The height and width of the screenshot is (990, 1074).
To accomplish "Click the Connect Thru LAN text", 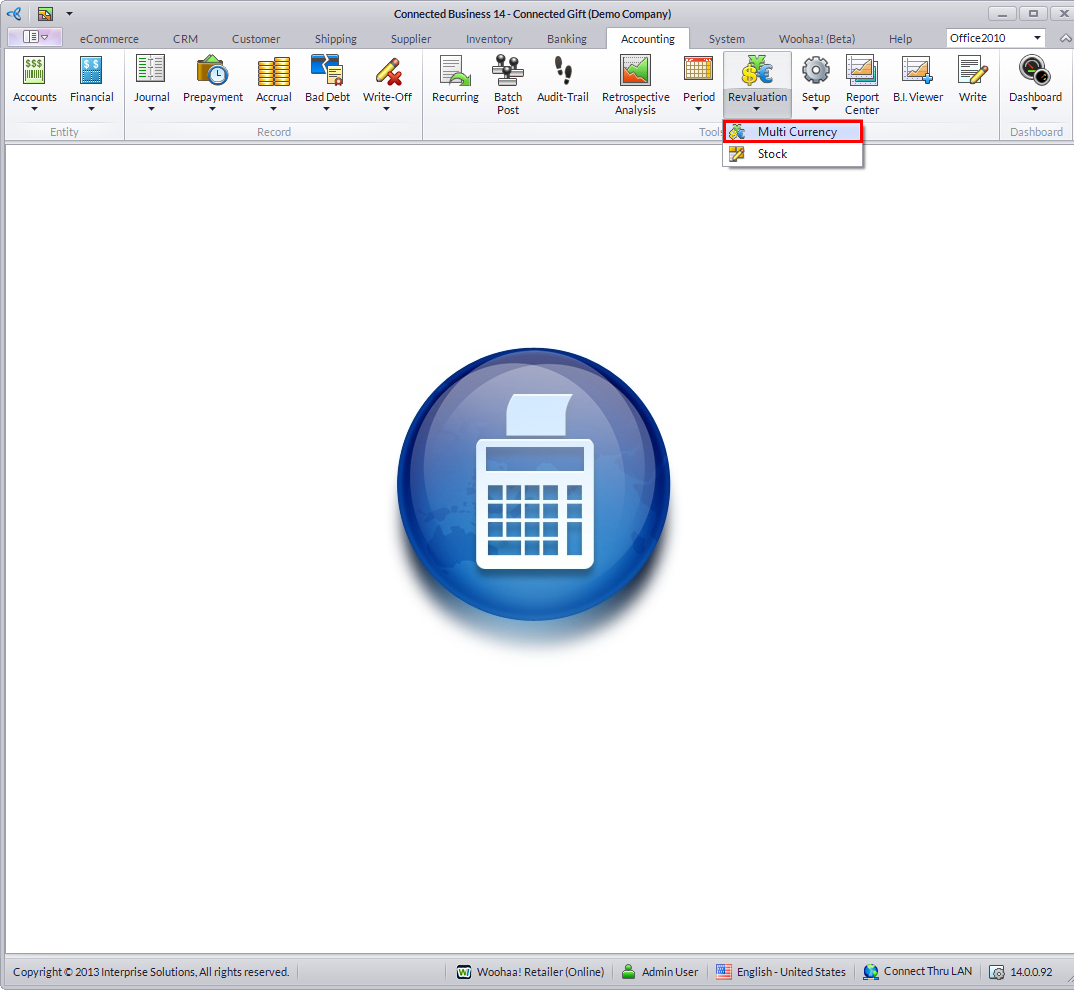I will [x=927, y=972].
